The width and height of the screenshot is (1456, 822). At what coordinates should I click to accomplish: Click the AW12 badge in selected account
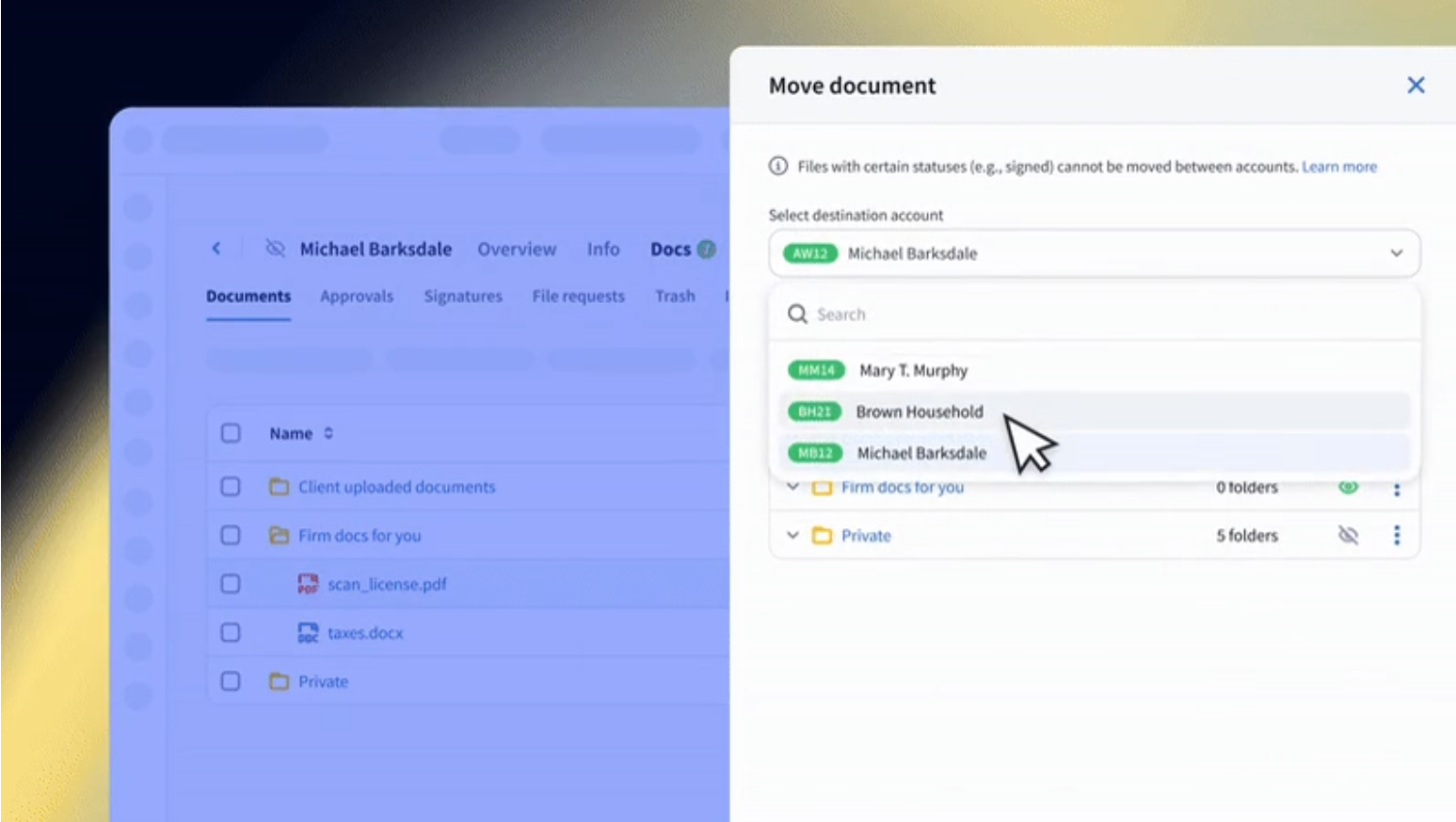[810, 253]
